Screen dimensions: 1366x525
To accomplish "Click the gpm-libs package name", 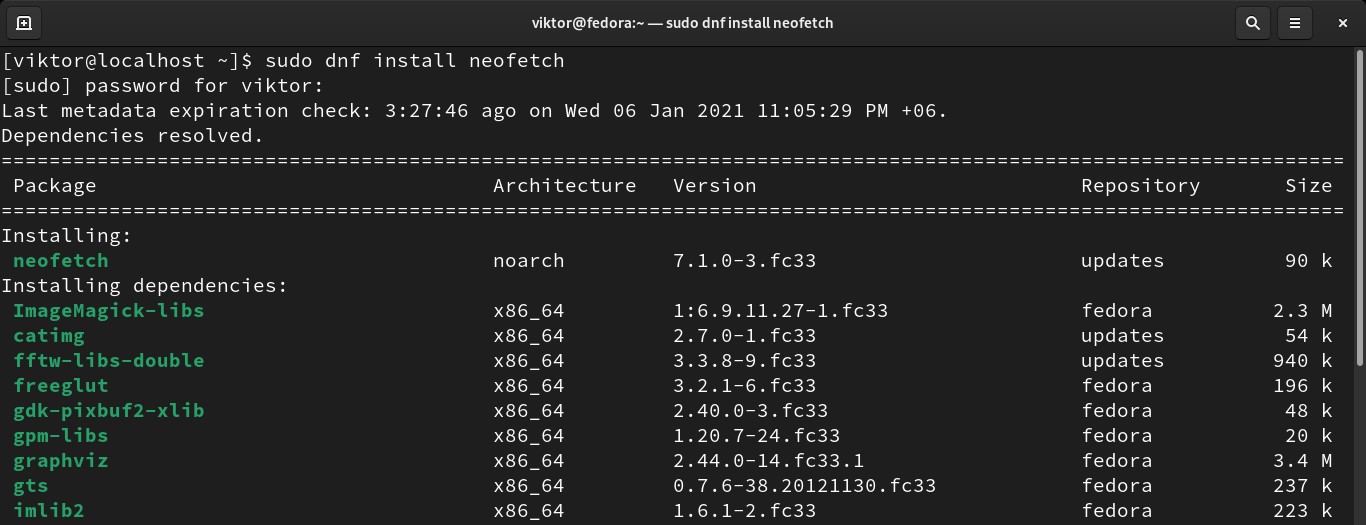I will coord(60,436).
